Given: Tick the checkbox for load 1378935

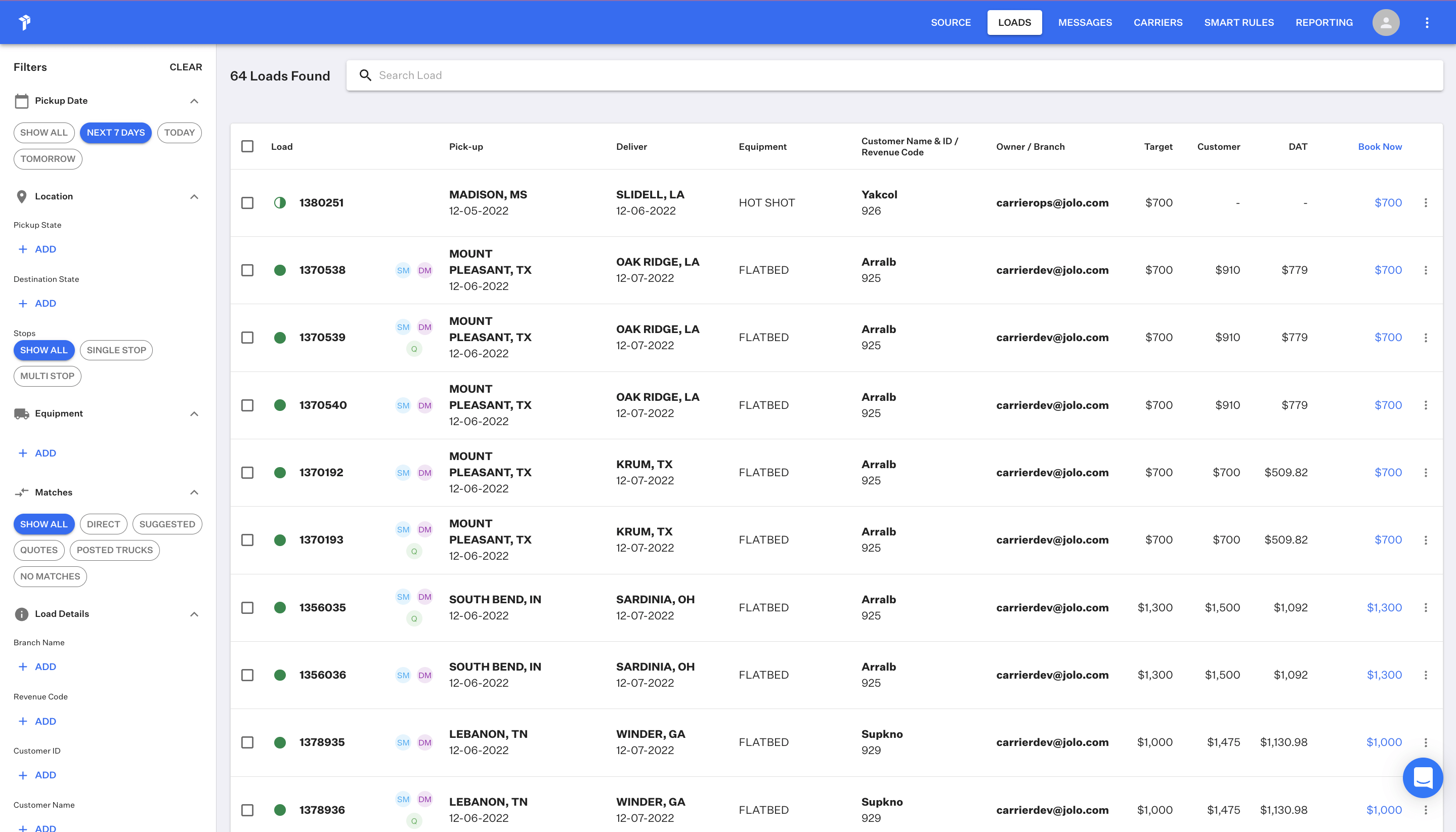Looking at the screenshot, I should [x=247, y=742].
